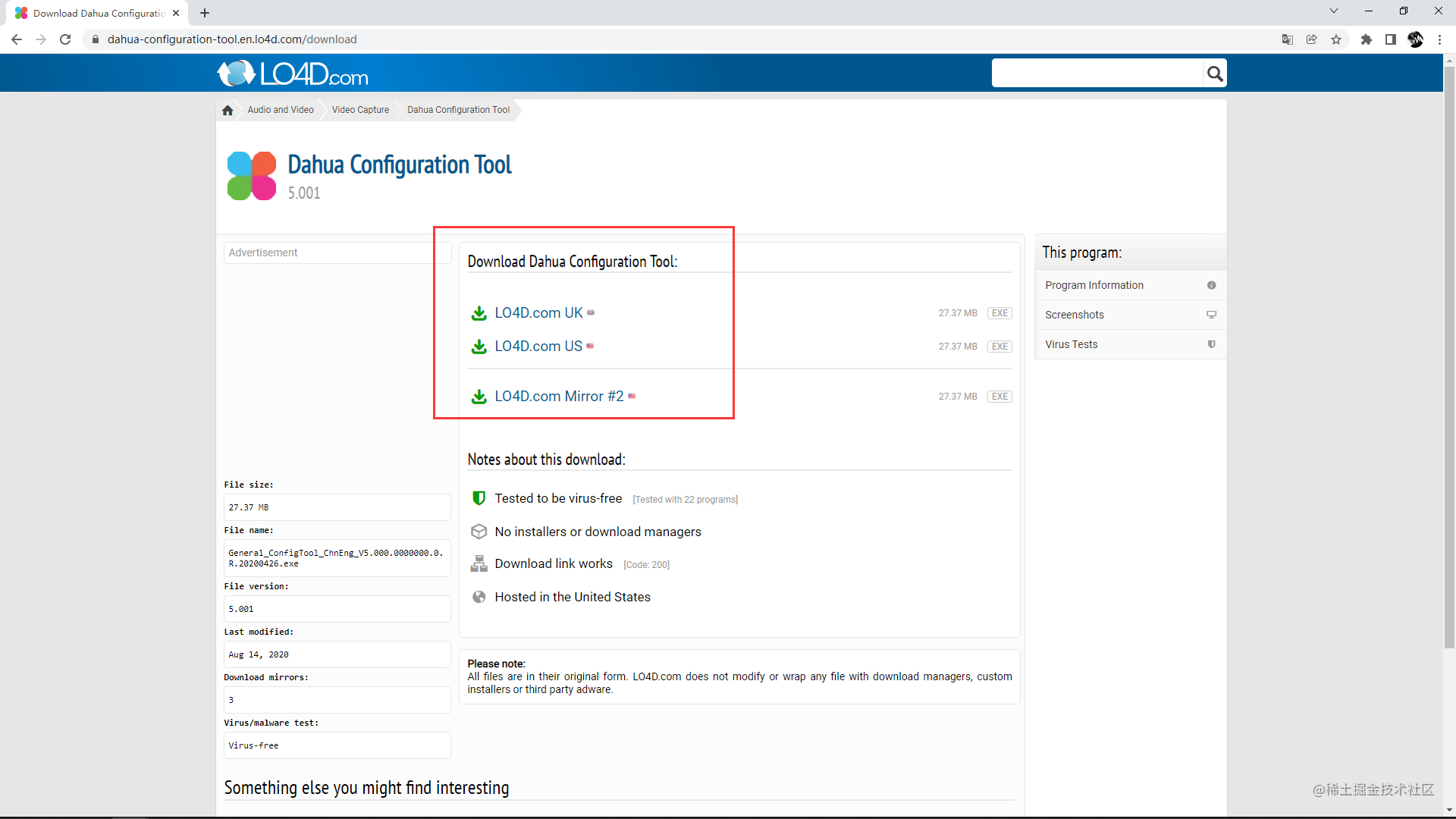Screen dimensions: 1456x819
Task: Click the monitor icon in Screenshots row
Action: pyautogui.click(x=1212, y=315)
